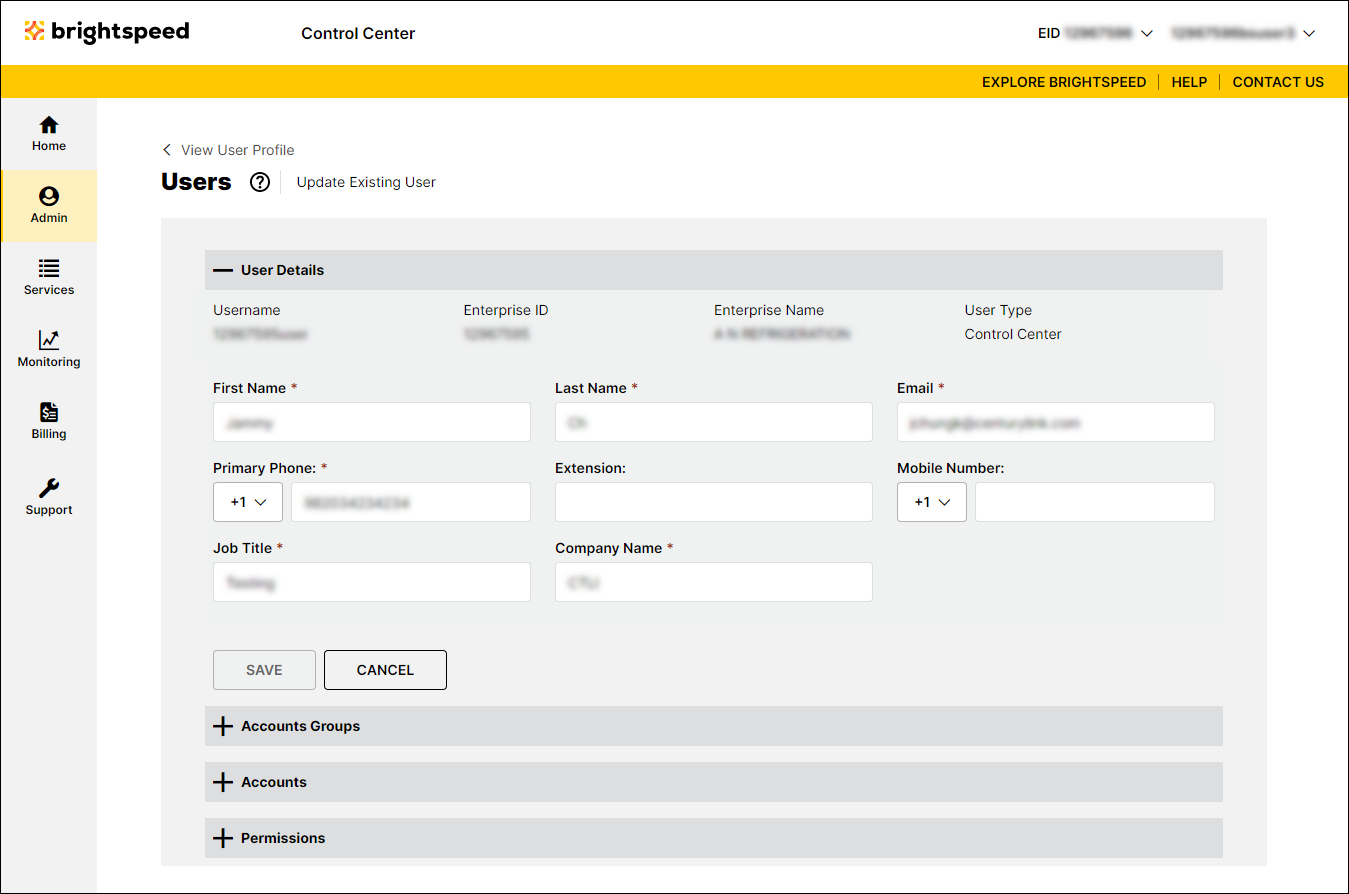Expand the Accounts section
This screenshot has height=894, width=1349.
[x=714, y=782]
